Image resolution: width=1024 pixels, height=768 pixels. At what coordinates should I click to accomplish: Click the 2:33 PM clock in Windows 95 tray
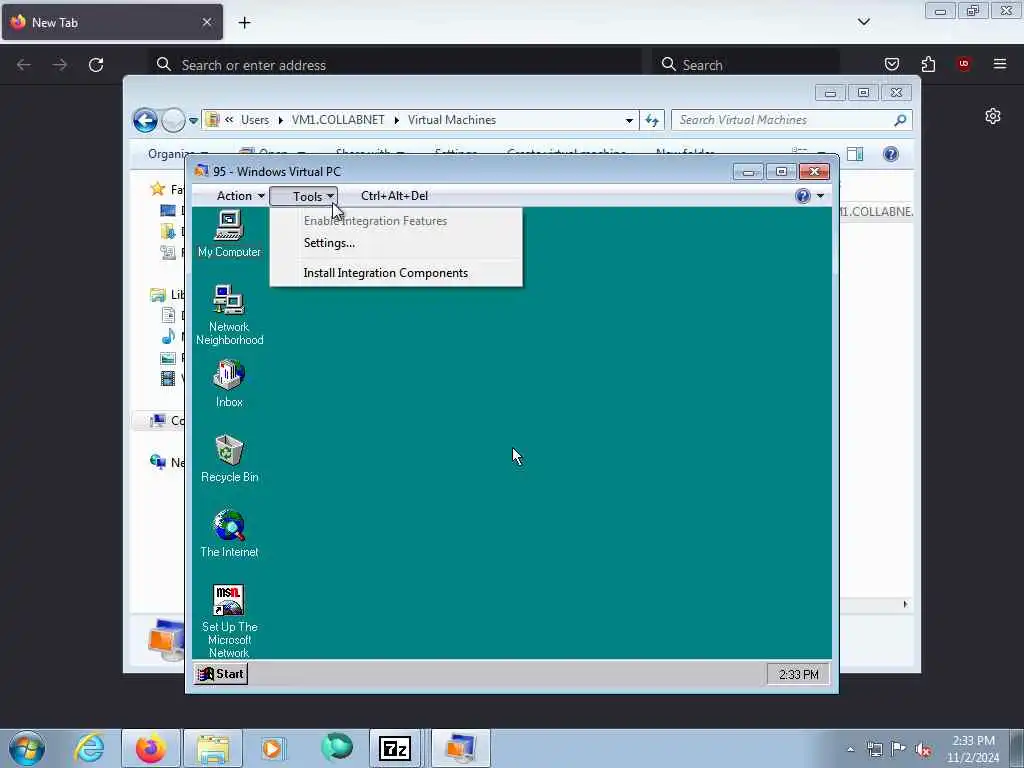798,674
